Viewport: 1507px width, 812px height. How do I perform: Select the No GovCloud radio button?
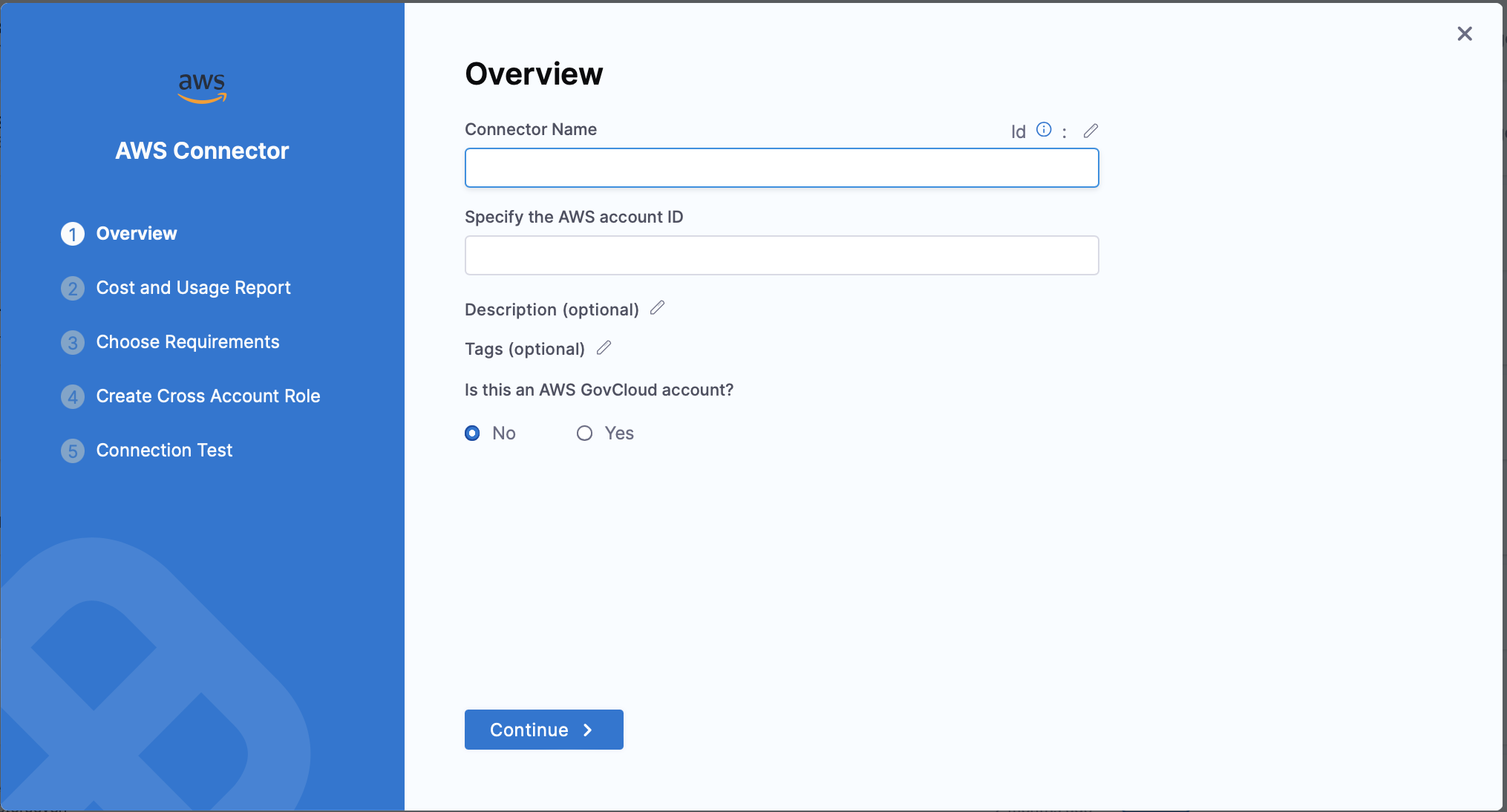472,433
